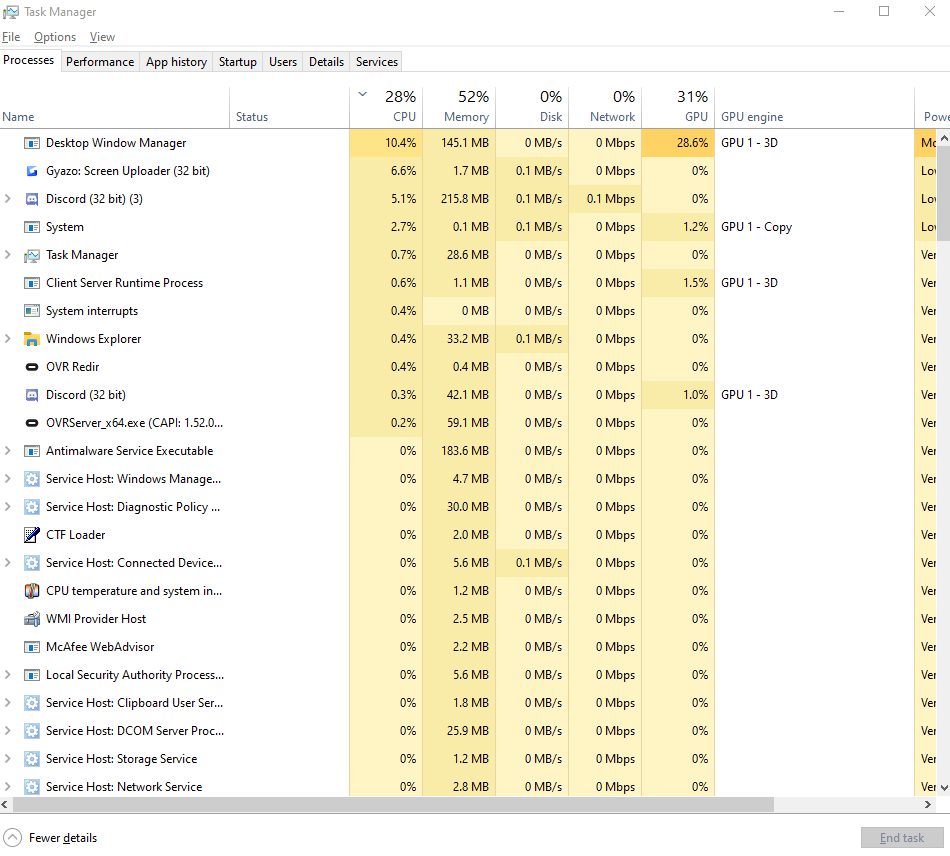The image size is (950, 856).
Task: Click the Gyazo Screen Uploader icon
Action: 31,171
